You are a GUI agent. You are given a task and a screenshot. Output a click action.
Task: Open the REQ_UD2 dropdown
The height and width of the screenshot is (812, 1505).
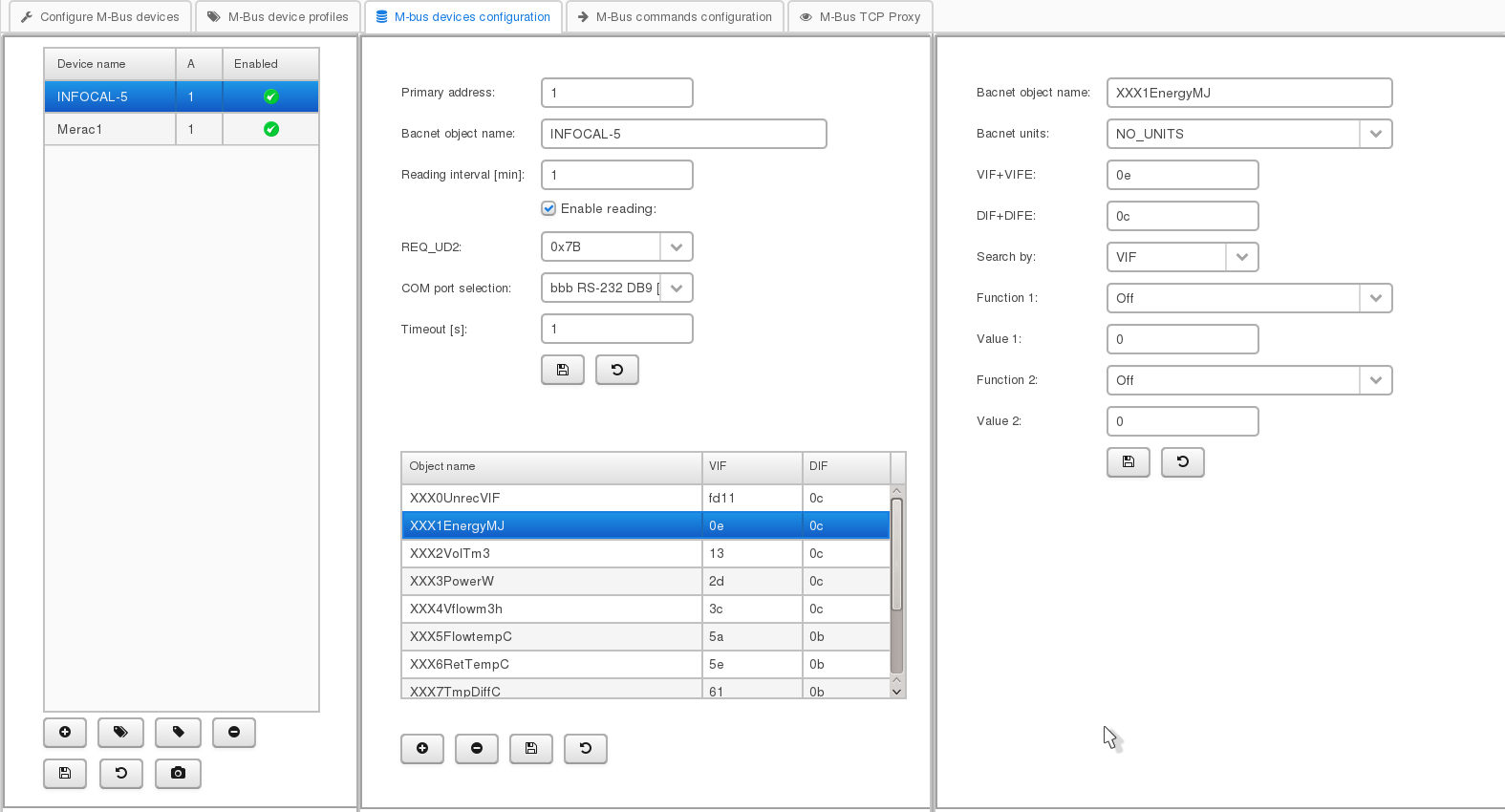coord(676,246)
